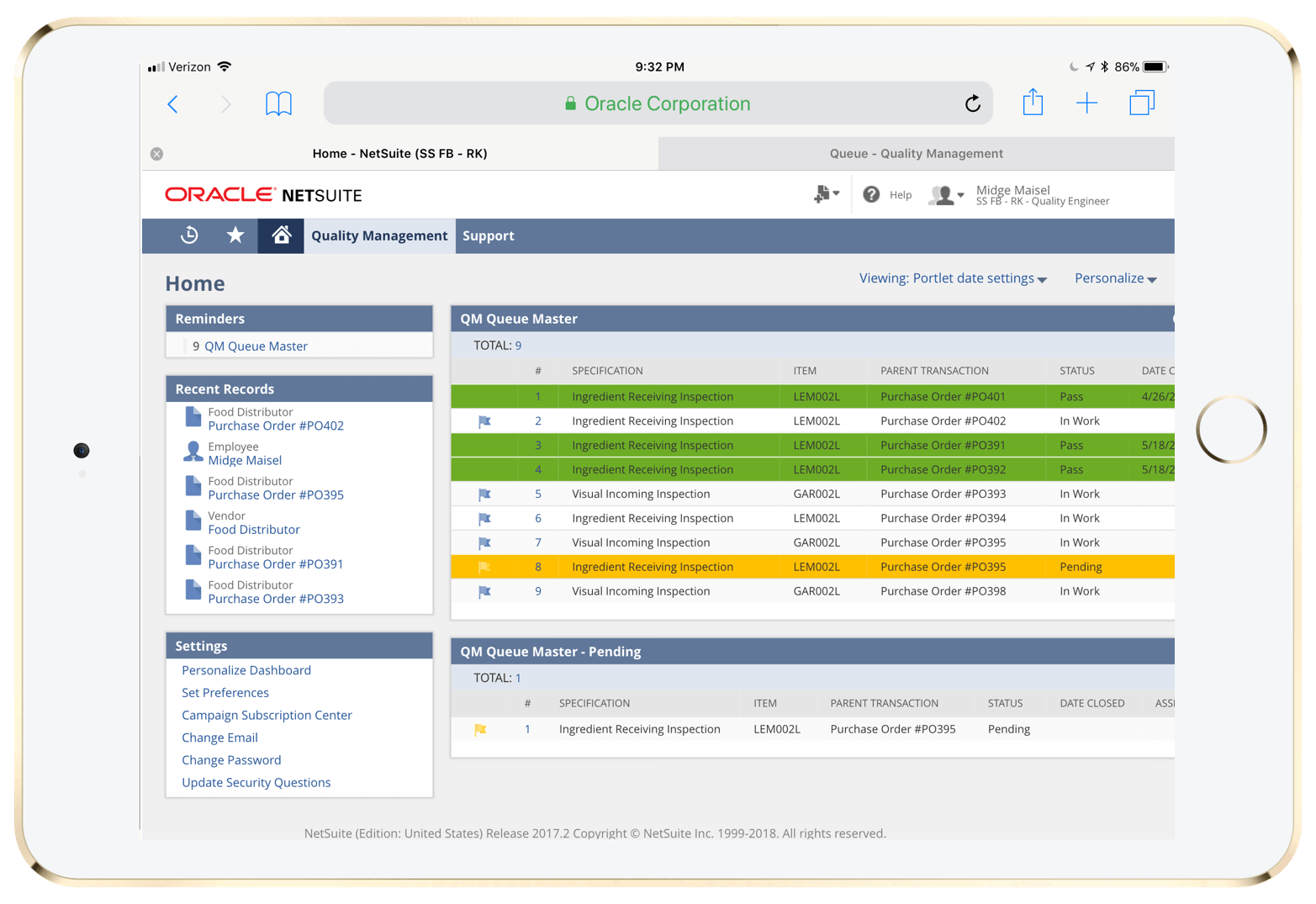Click QM Queue Master - Pending portlet title
The width and height of the screenshot is (1316, 904).
pos(550,652)
